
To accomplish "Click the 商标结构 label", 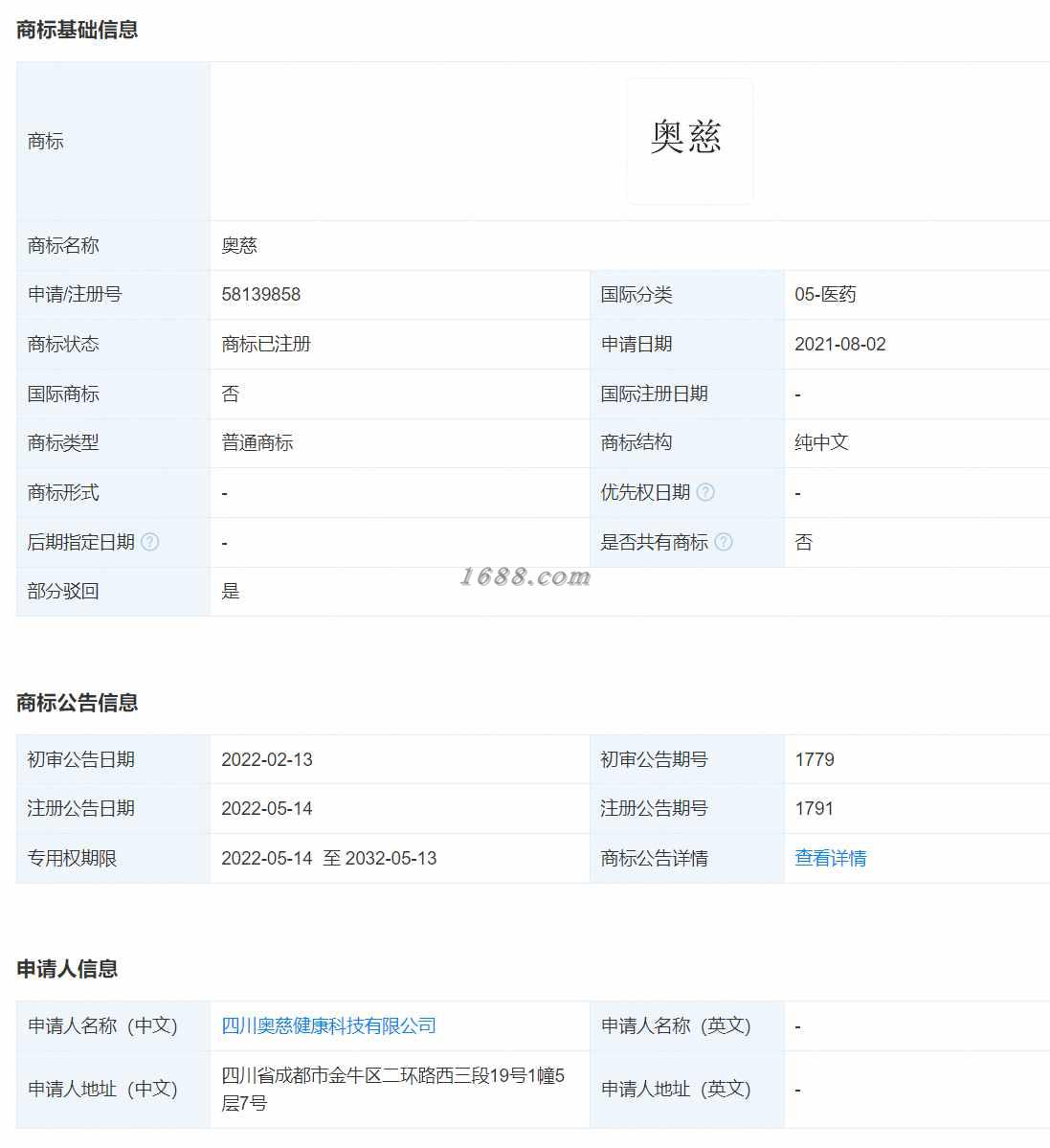I will pyautogui.click(x=637, y=443).
